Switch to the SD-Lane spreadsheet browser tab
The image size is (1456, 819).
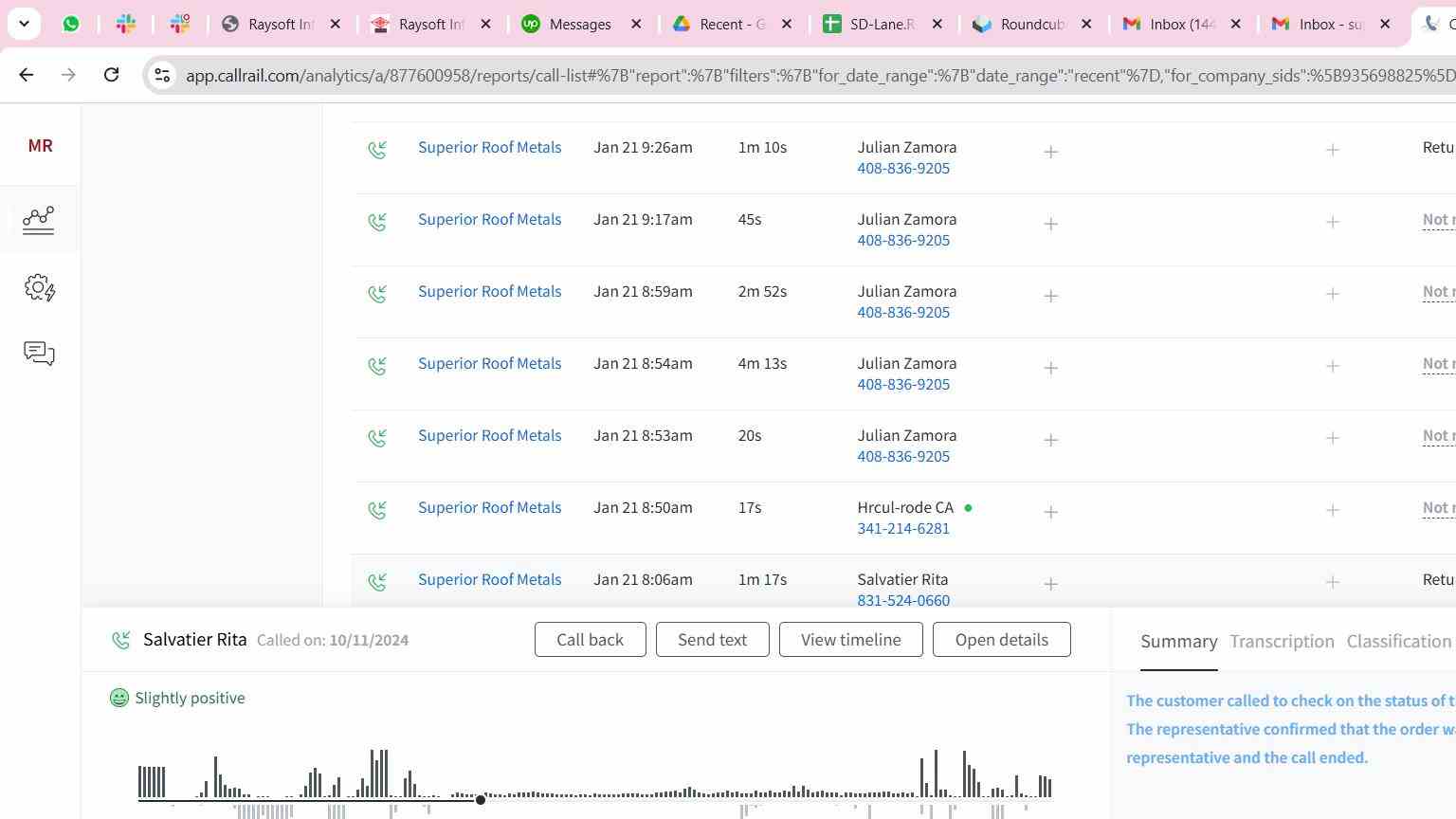(x=882, y=24)
